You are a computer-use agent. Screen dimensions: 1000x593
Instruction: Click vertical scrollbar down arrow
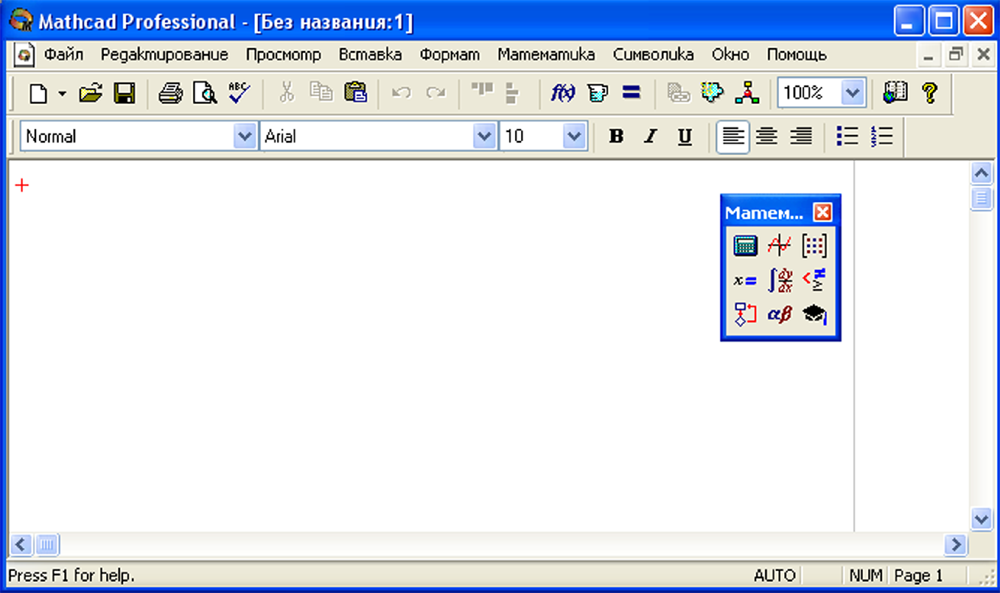[981, 518]
